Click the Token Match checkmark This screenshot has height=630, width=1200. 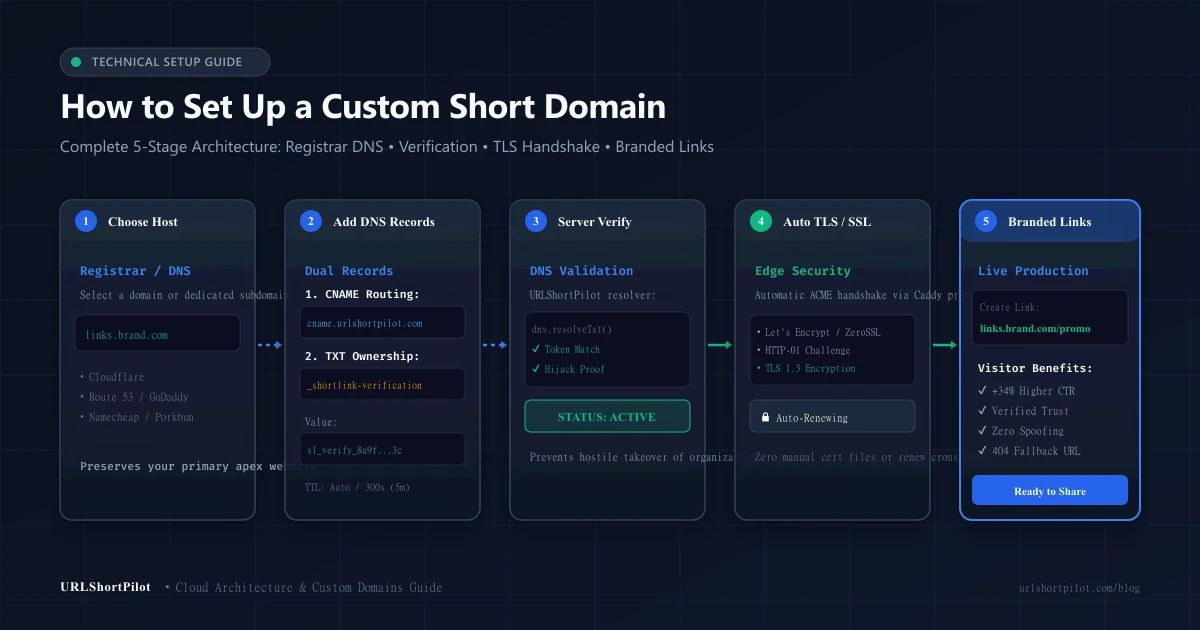pos(536,349)
